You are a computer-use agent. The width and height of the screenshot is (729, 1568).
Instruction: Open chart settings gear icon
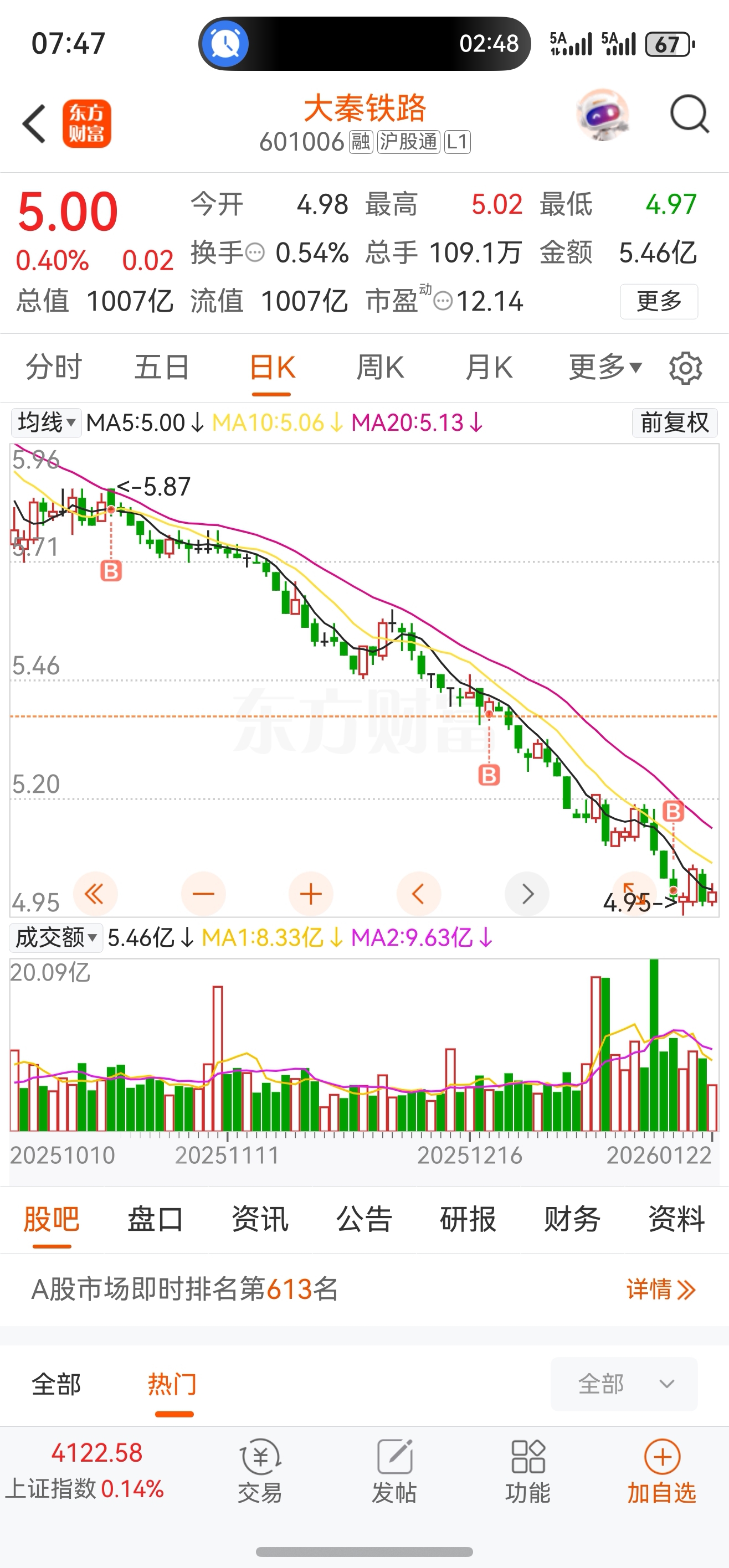click(685, 368)
